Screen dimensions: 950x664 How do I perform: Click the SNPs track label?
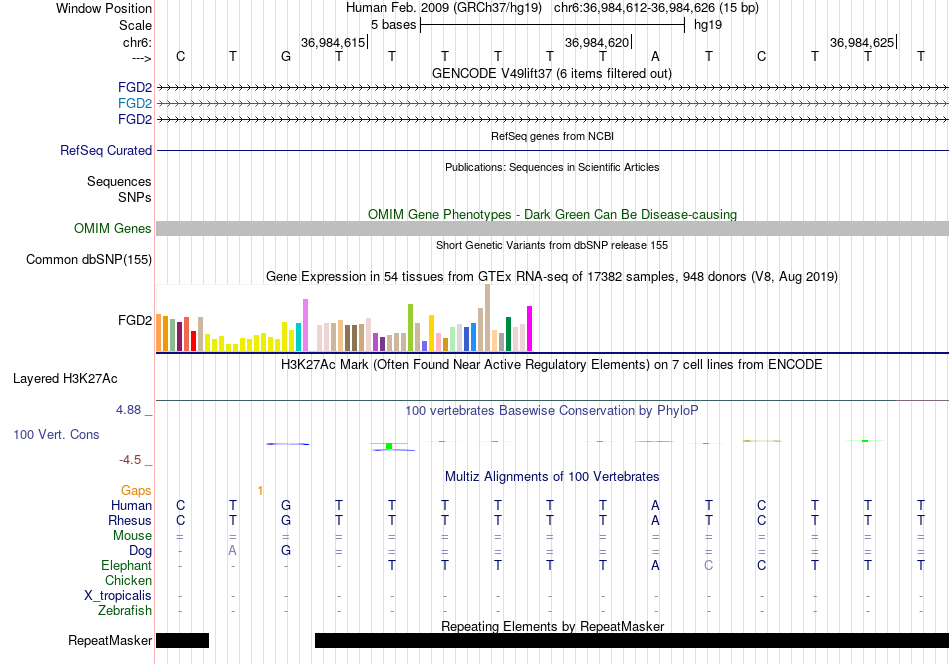pos(135,198)
